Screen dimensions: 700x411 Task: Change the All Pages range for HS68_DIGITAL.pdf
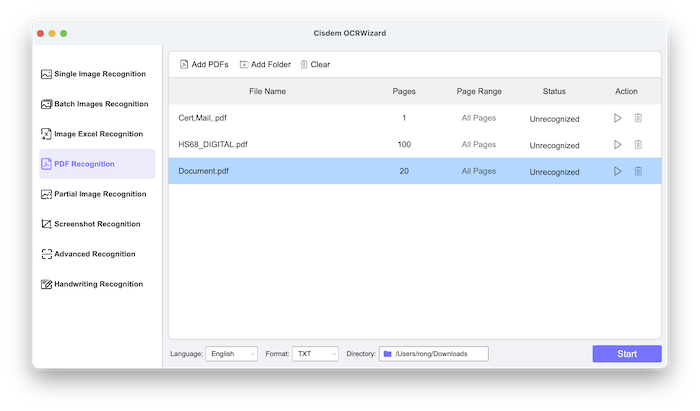pyautogui.click(x=478, y=145)
